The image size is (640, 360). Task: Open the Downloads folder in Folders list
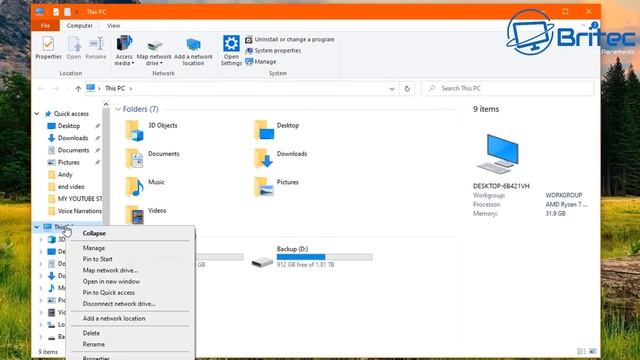(x=280, y=158)
